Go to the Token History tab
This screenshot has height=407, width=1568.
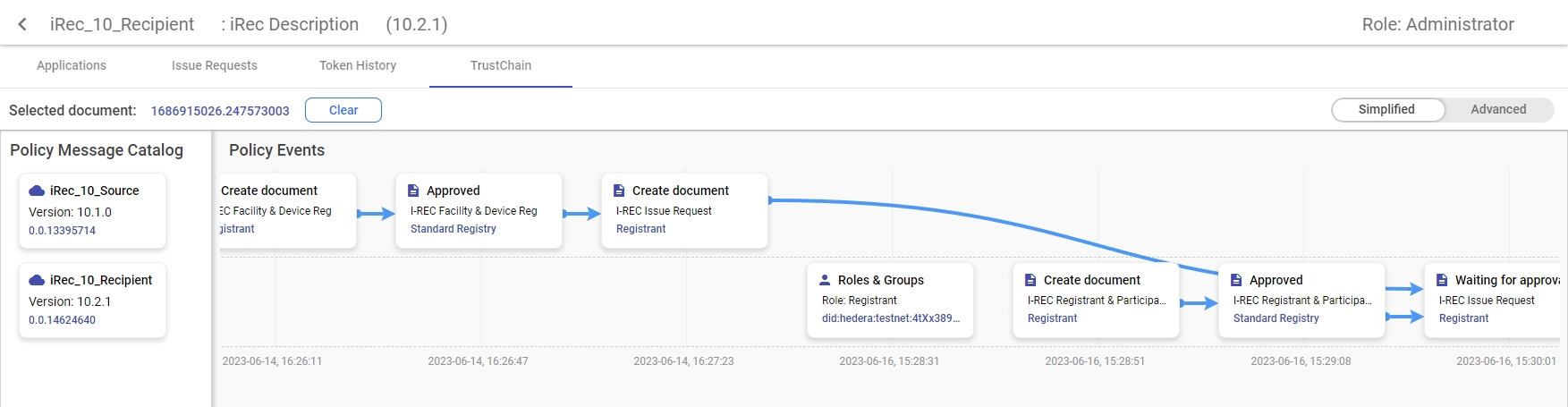(358, 65)
